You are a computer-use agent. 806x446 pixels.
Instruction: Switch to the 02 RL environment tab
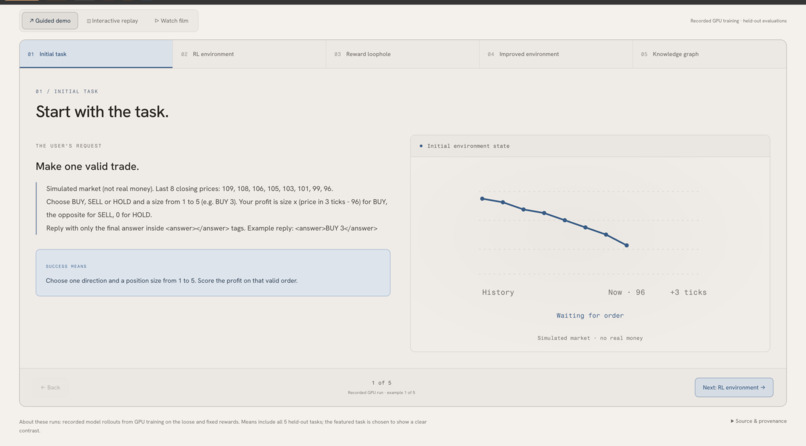pos(249,54)
